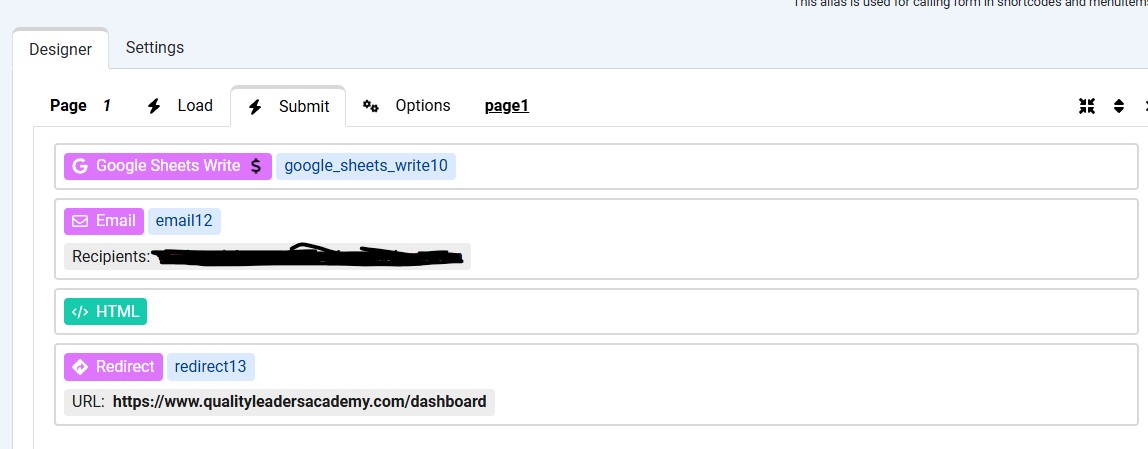Viewport: 1148px width, 449px height.
Task: Click the redirect URL qualityleadersacademy.com/dashboard field
Action: click(299, 402)
